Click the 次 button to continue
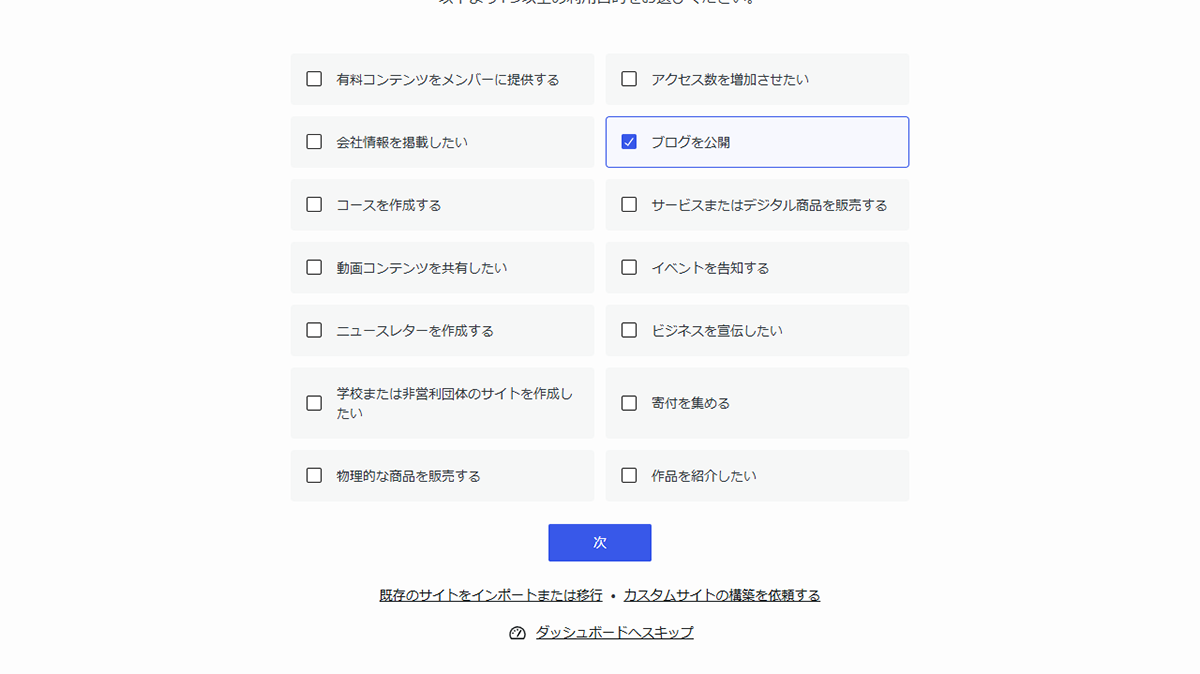 (x=599, y=542)
